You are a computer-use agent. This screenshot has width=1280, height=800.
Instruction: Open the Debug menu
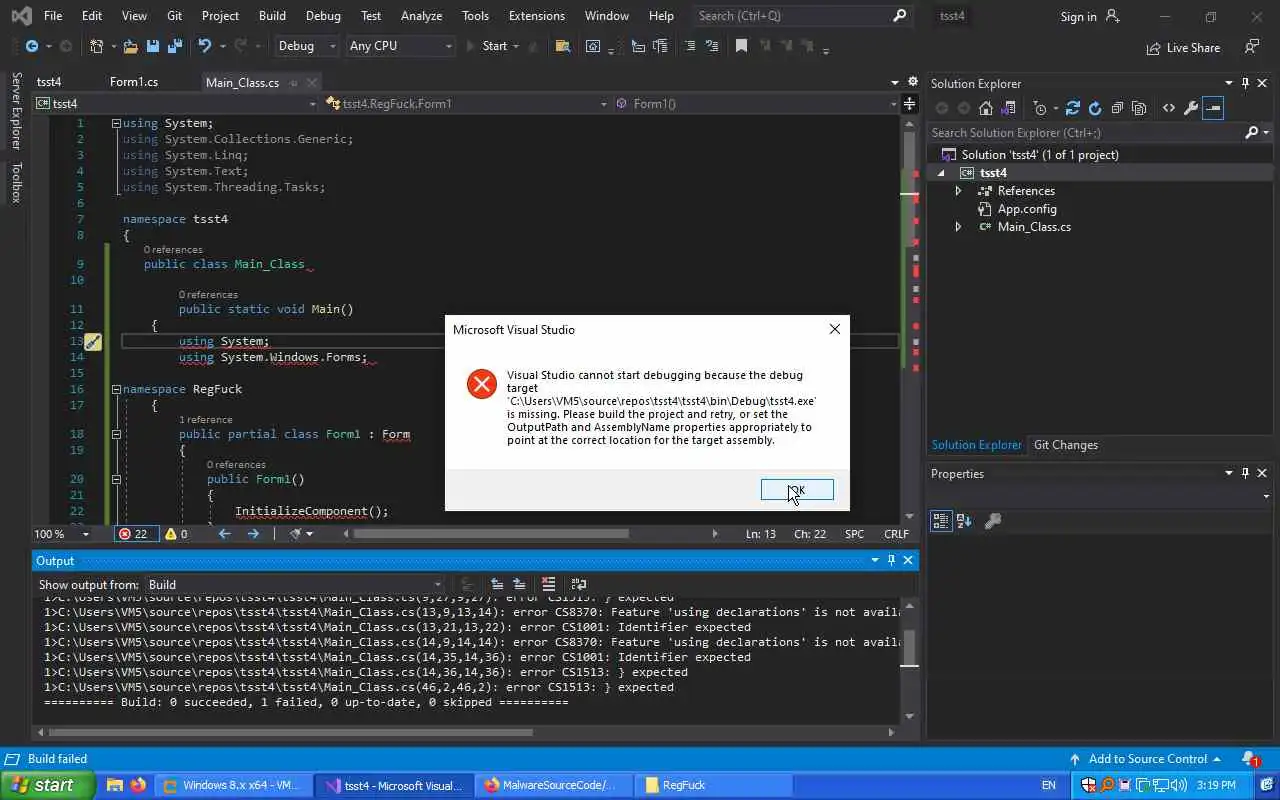pyautogui.click(x=323, y=16)
